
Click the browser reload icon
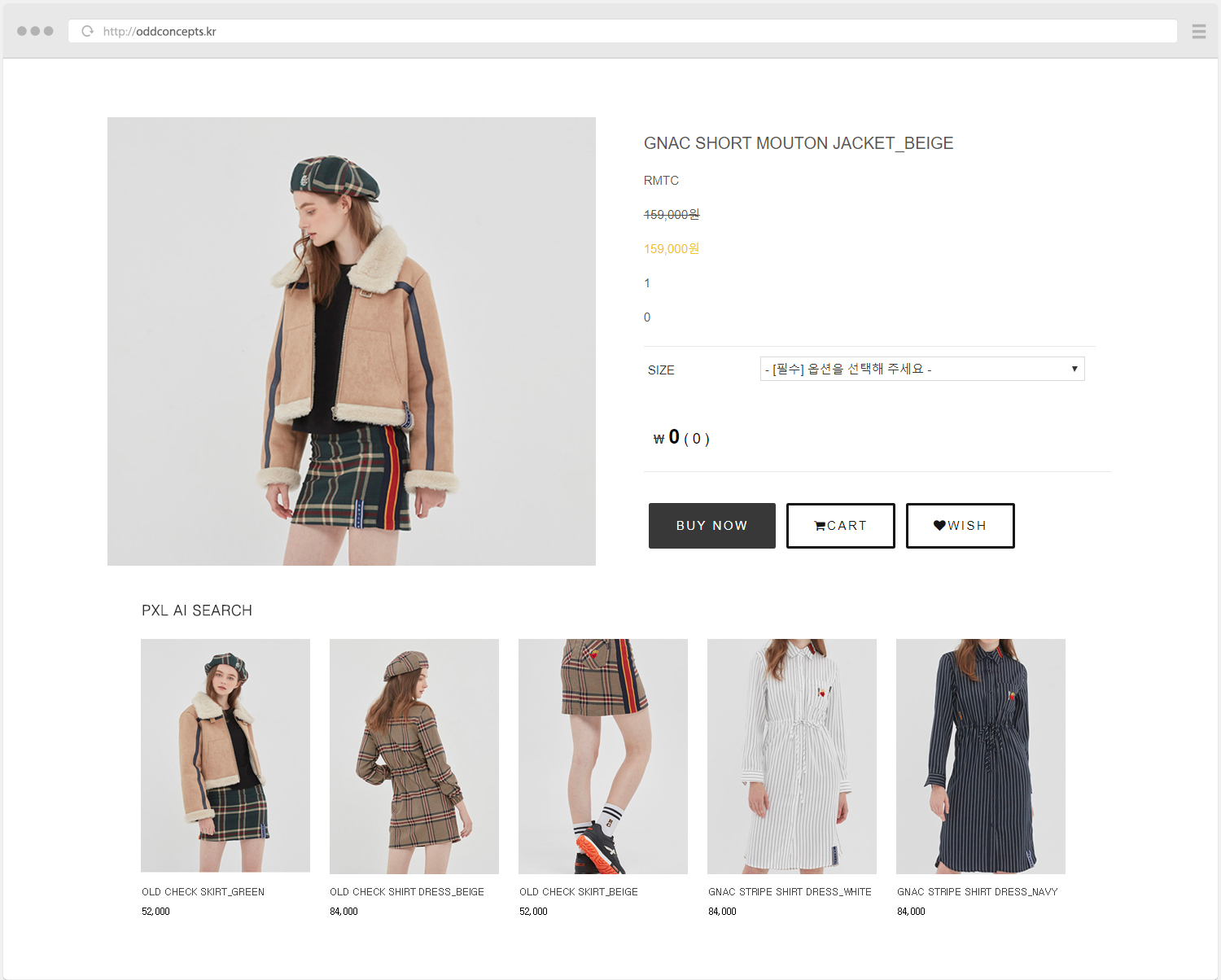(x=87, y=32)
